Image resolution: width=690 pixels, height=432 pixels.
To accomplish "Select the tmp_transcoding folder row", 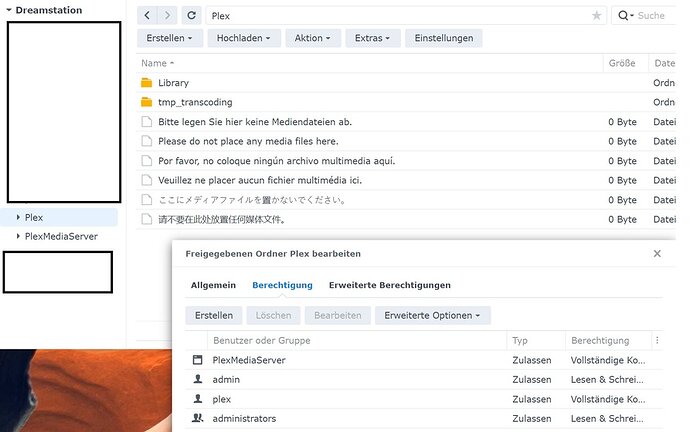I will 406,102.
